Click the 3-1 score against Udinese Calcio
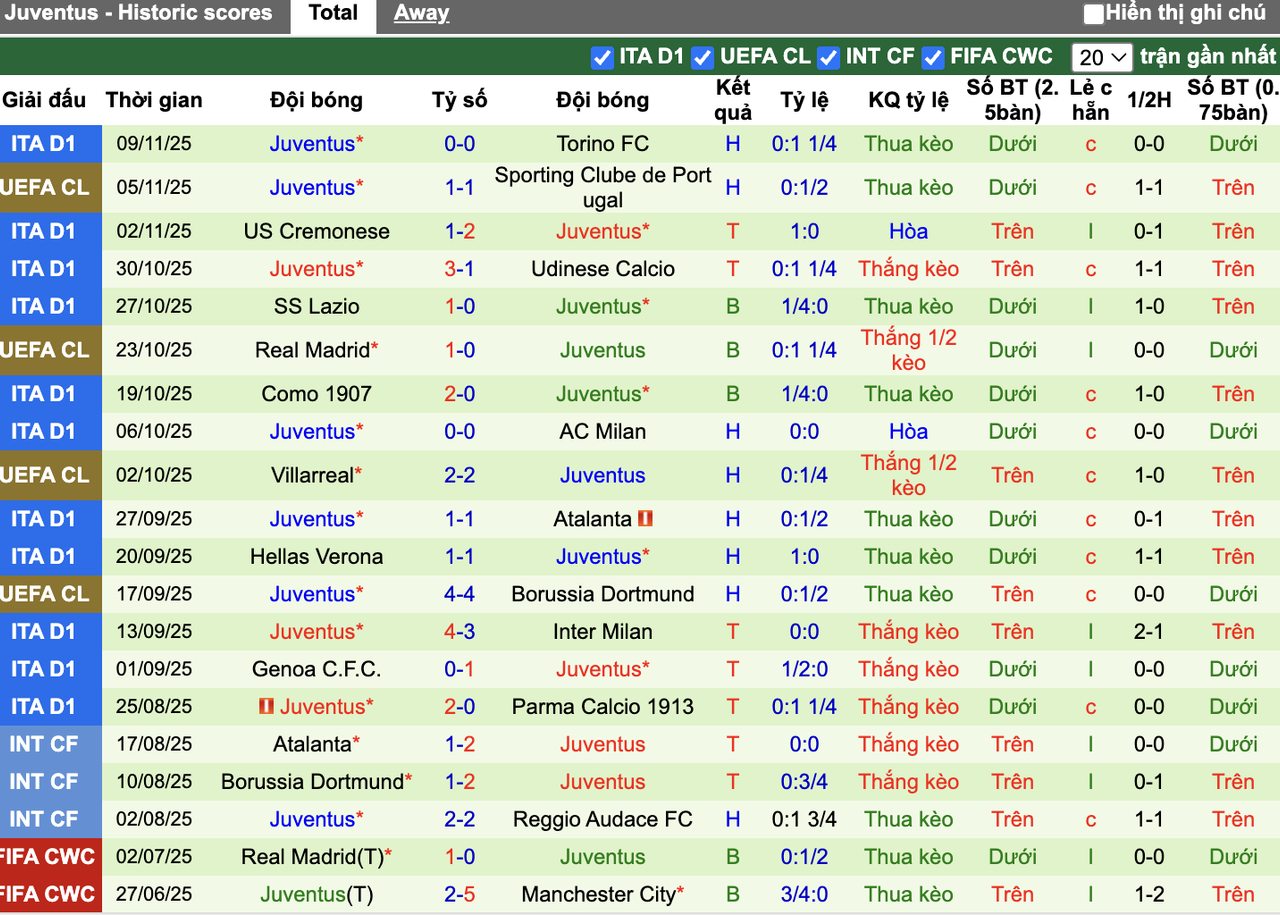The width and height of the screenshot is (1280, 915). tap(460, 269)
